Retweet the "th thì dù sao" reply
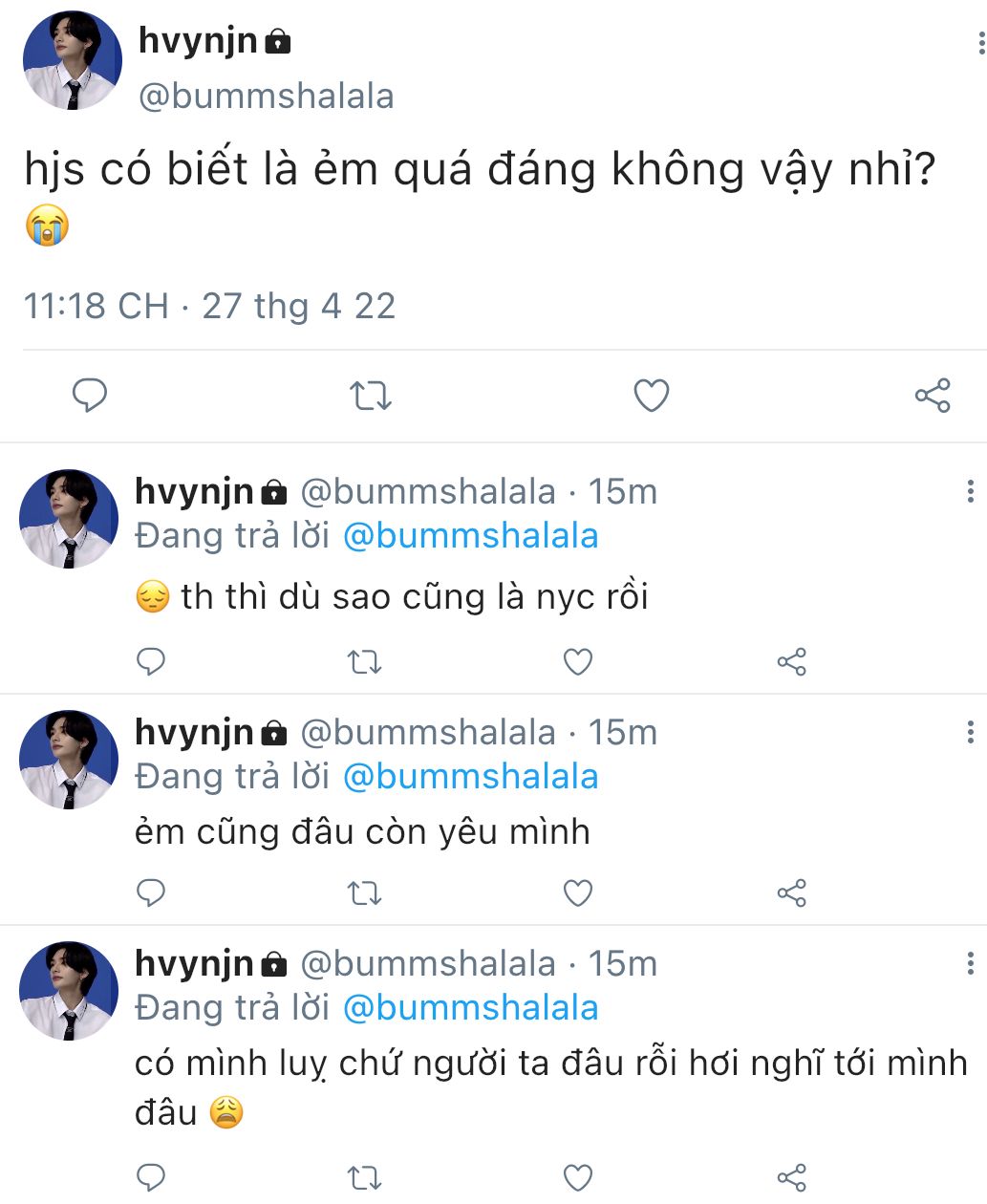 364,661
